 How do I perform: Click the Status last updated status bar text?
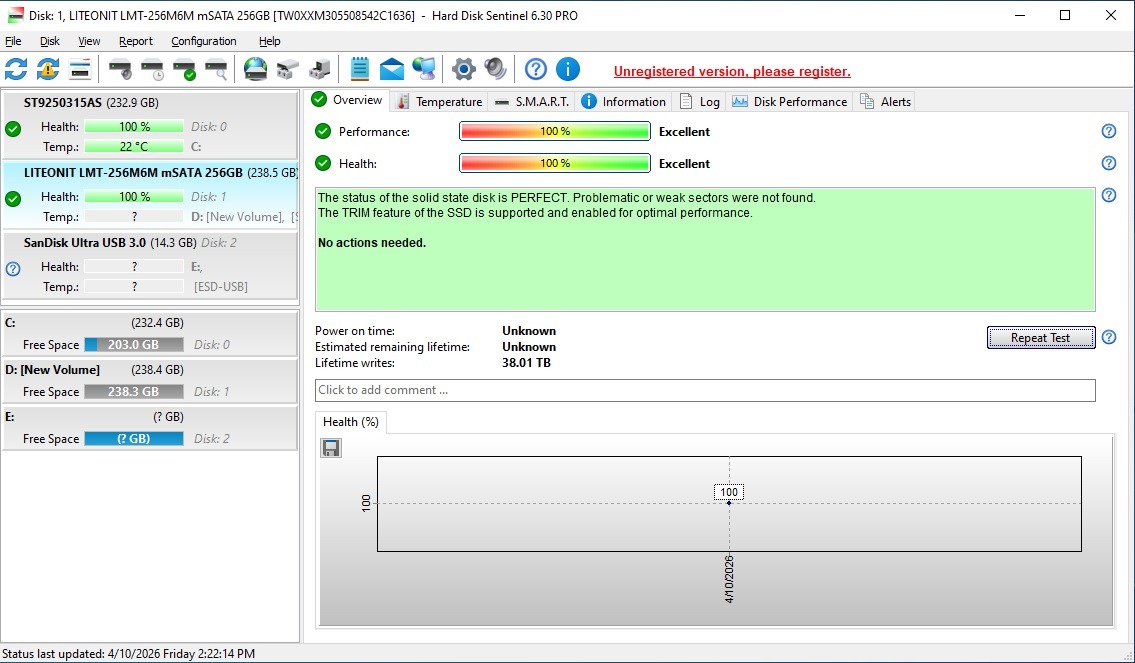[129, 654]
